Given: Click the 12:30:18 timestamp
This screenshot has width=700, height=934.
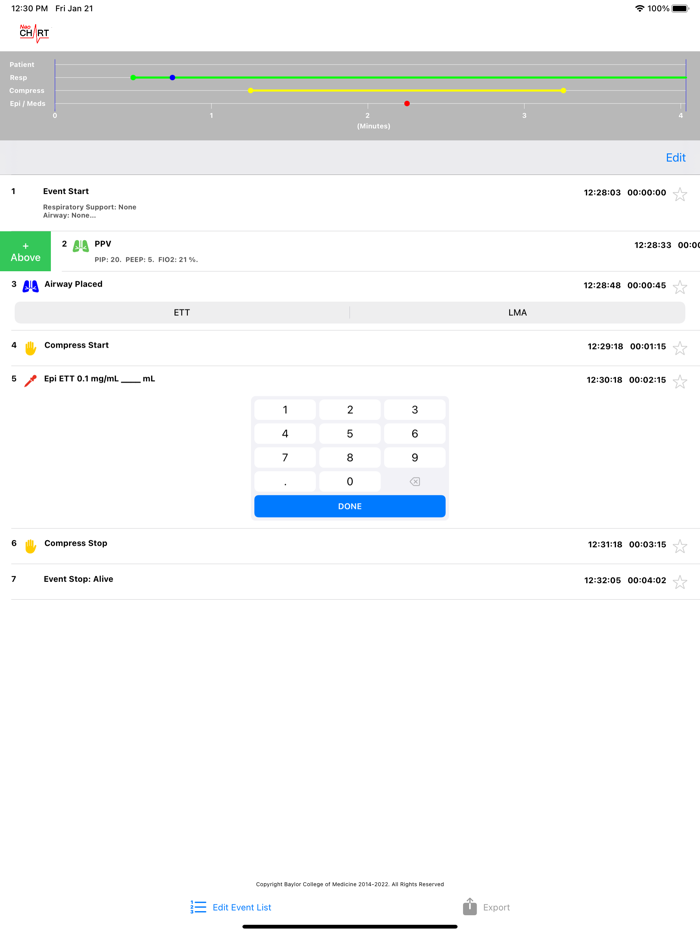Looking at the screenshot, I should pos(604,379).
